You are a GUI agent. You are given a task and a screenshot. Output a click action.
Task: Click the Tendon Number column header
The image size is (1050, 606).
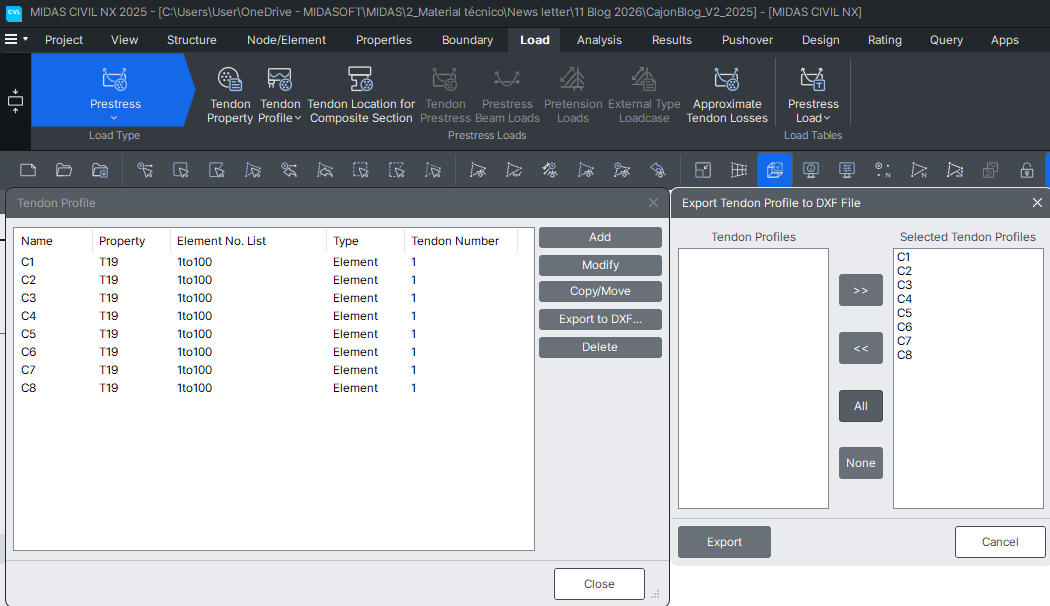461,241
